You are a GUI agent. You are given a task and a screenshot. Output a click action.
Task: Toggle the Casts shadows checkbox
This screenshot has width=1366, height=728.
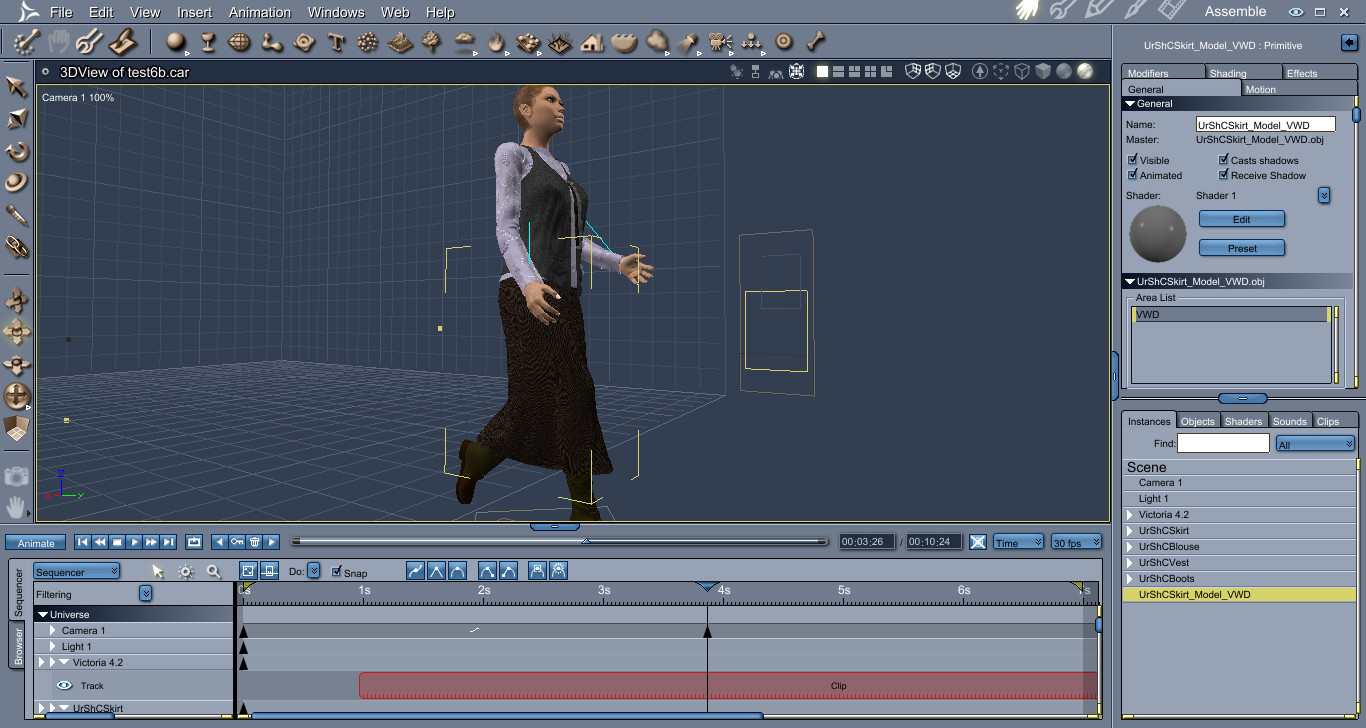click(1223, 160)
